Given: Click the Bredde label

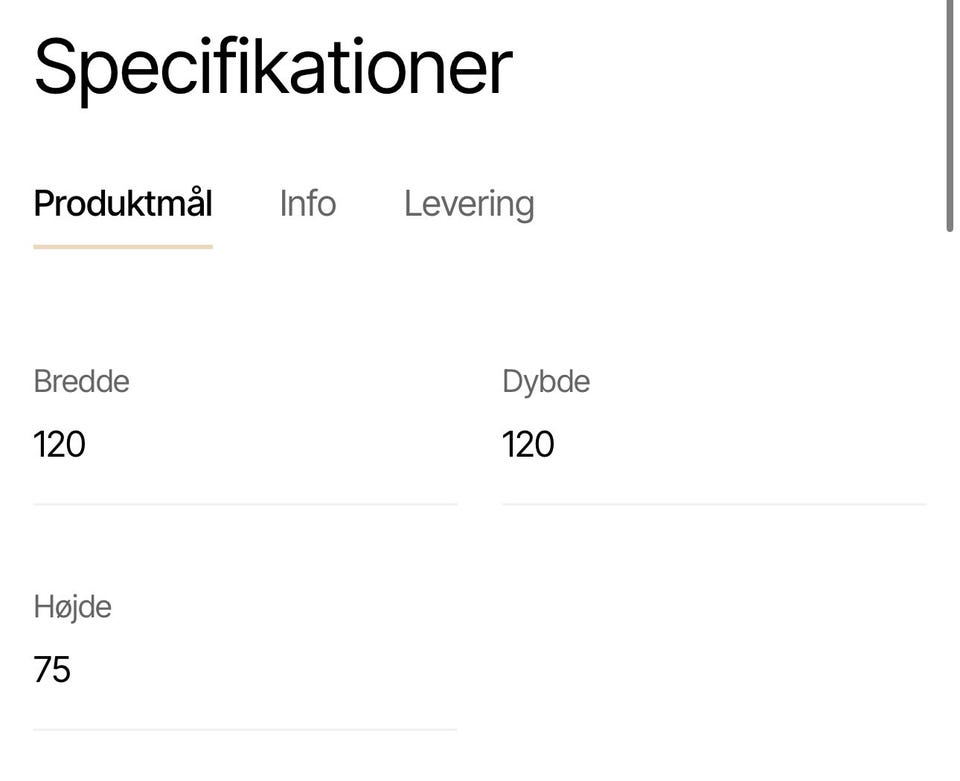Looking at the screenshot, I should [81, 381].
